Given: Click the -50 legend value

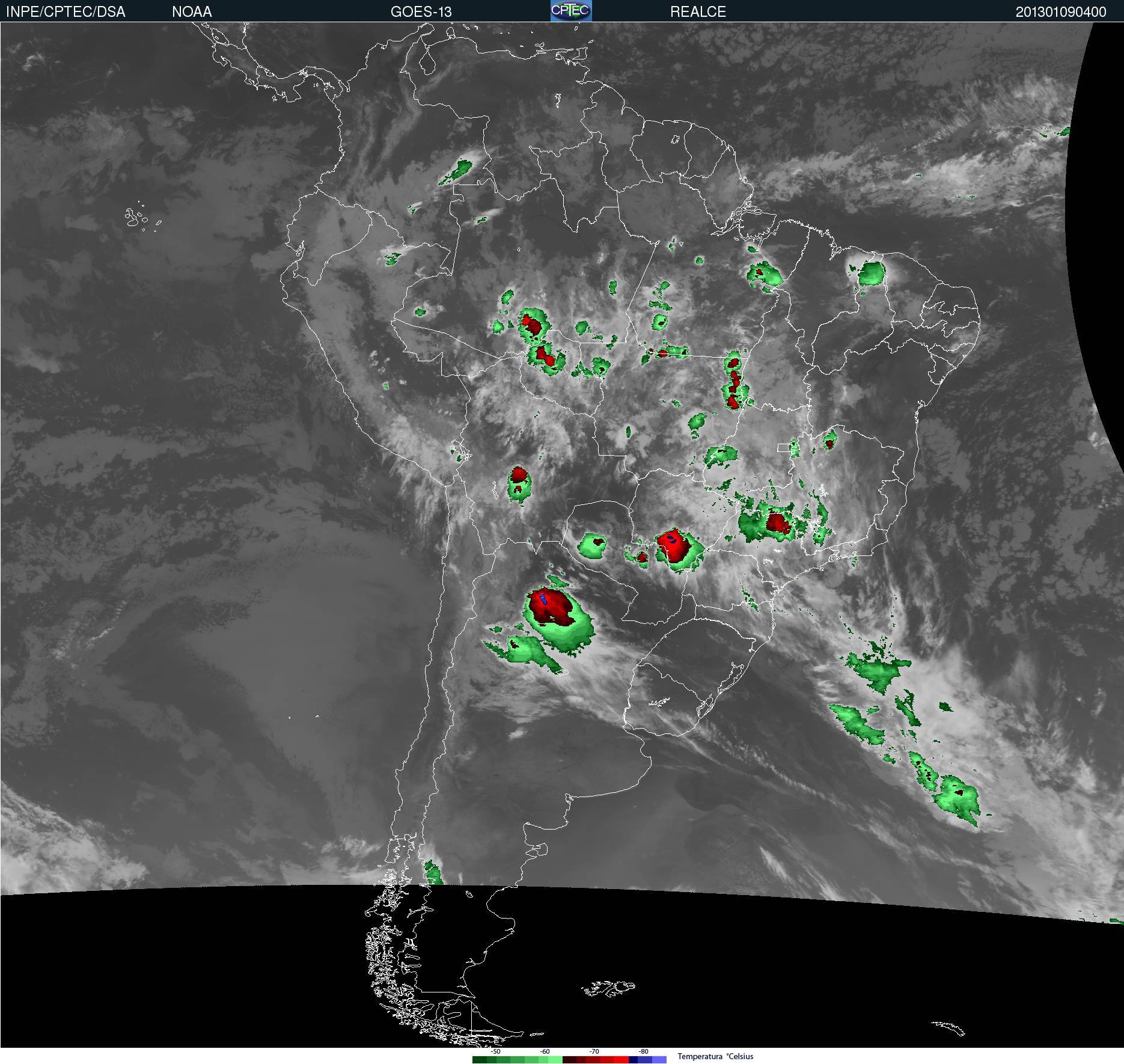Looking at the screenshot, I should 495,1051.
